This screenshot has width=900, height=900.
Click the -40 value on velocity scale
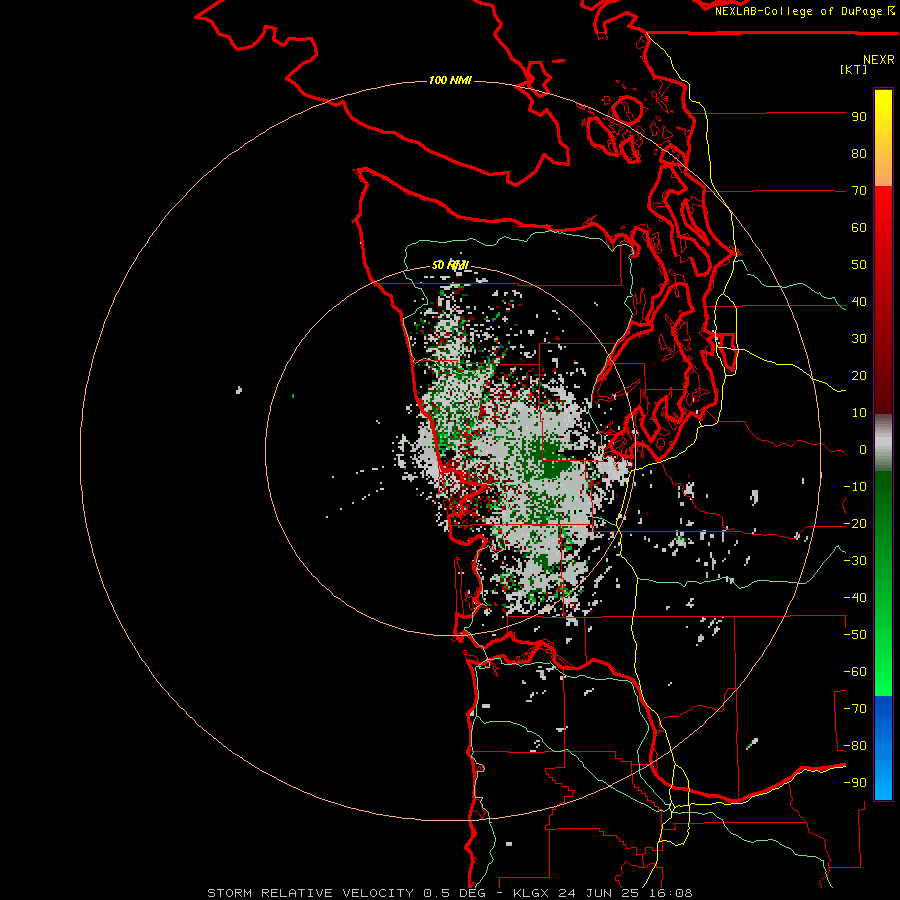click(x=855, y=598)
